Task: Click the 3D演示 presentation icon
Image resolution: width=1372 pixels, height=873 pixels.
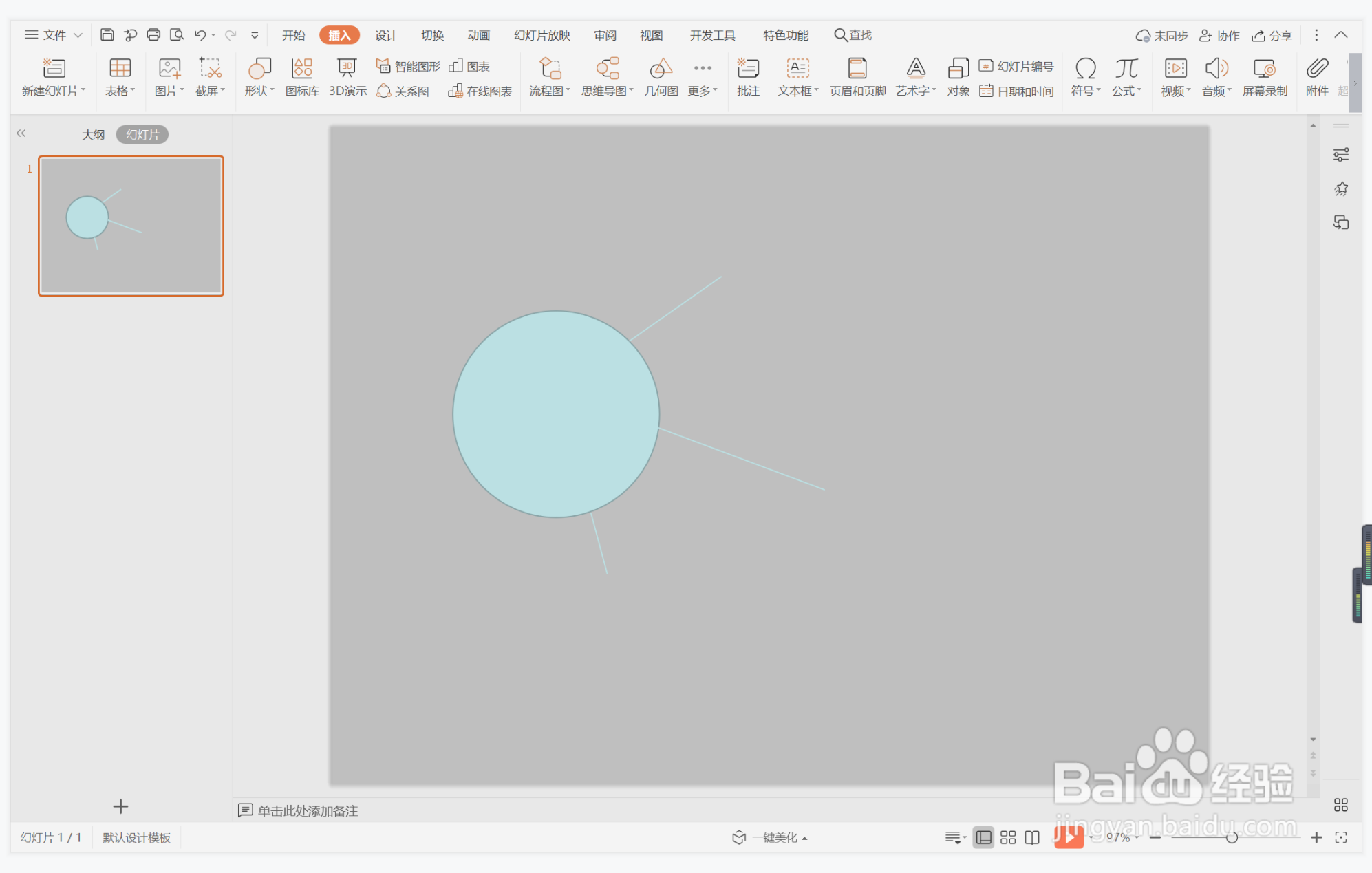Action: [x=347, y=76]
